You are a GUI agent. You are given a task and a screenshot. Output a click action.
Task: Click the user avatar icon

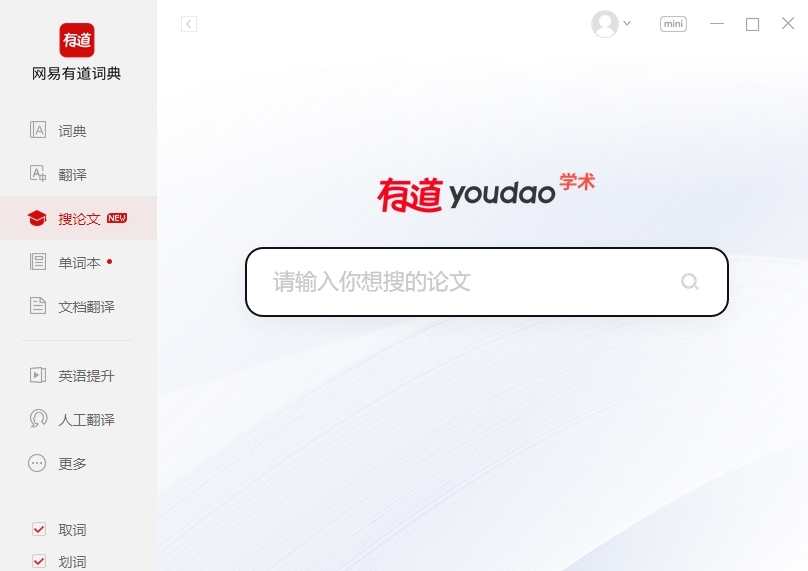pos(605,24)
